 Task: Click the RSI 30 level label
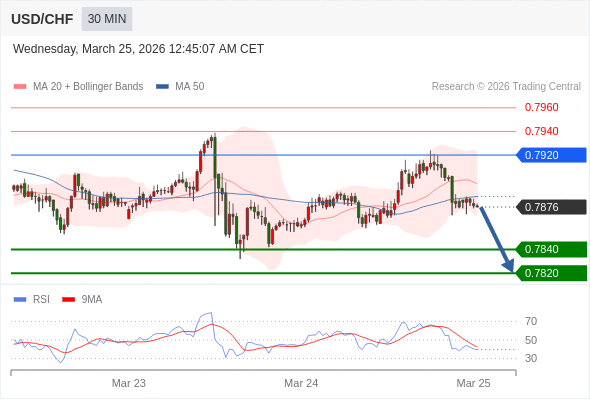531,358
